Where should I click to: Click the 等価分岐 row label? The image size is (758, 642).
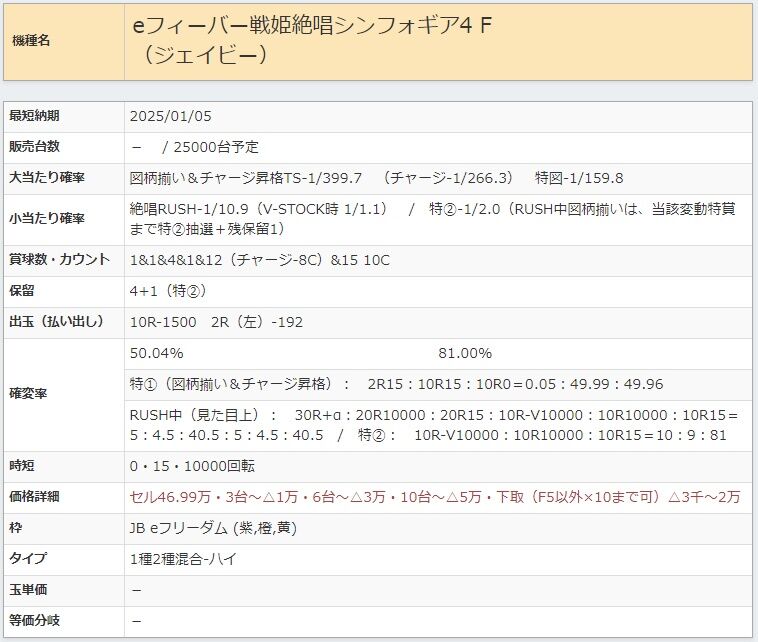click(34, 621)
